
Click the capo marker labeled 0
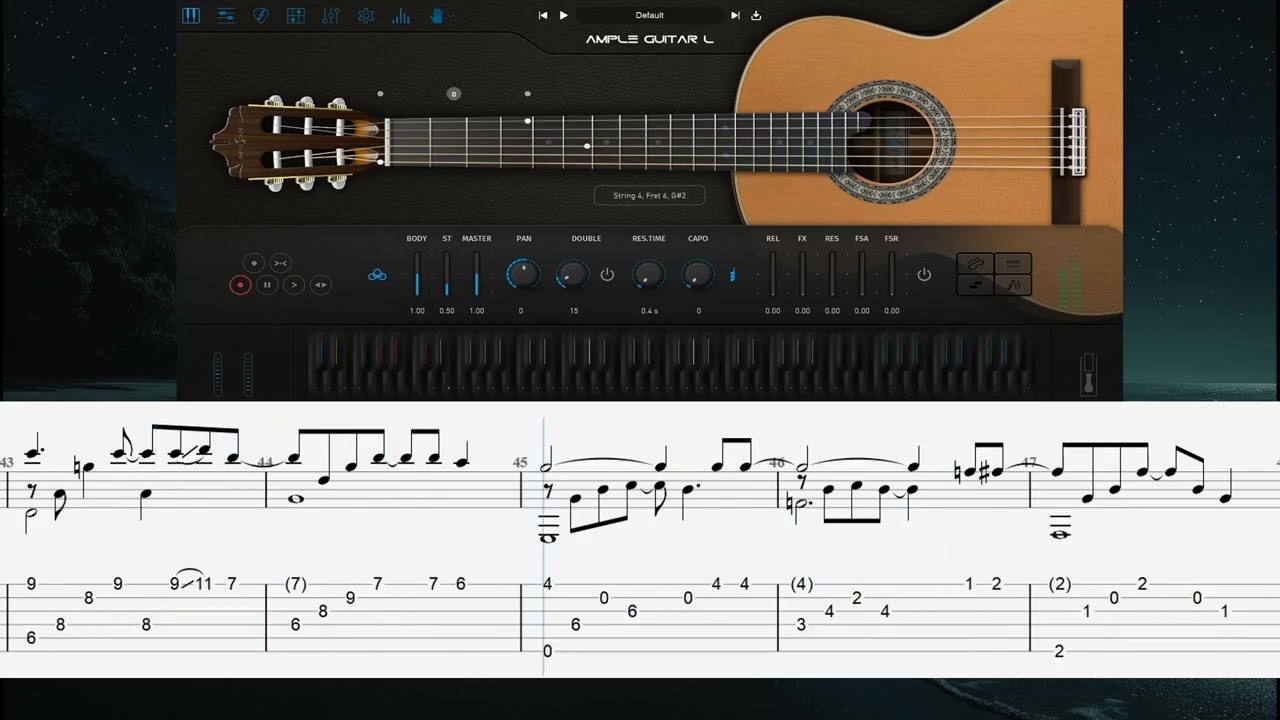(x=454, y=94)
